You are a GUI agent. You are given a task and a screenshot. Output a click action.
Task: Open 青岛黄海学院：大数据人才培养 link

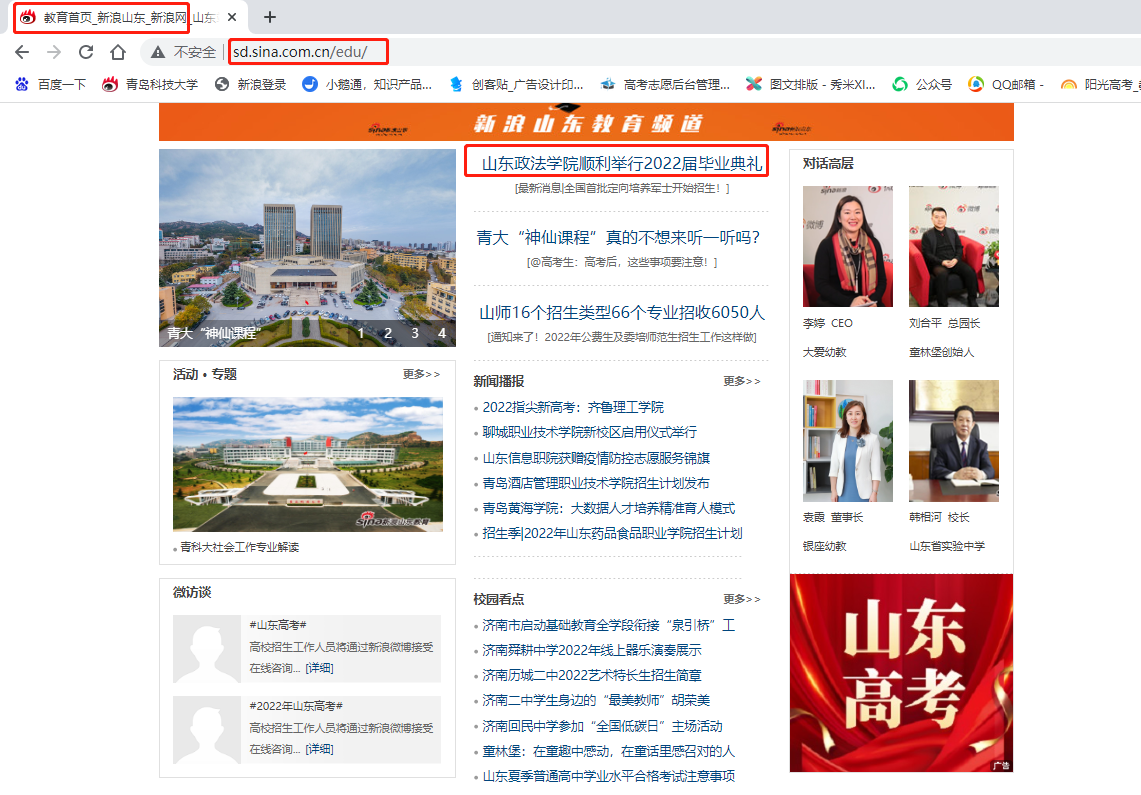[608, 508]
